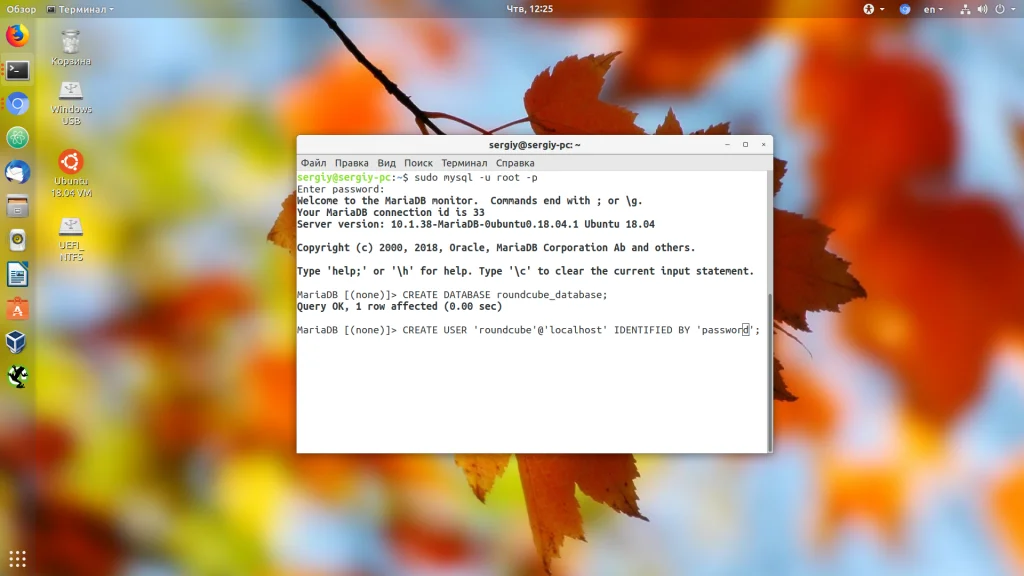The height and width of the screenshot is (576, 1024).
Task: Open the accessibility menu in top bar
Action: [x=873, y=9]
